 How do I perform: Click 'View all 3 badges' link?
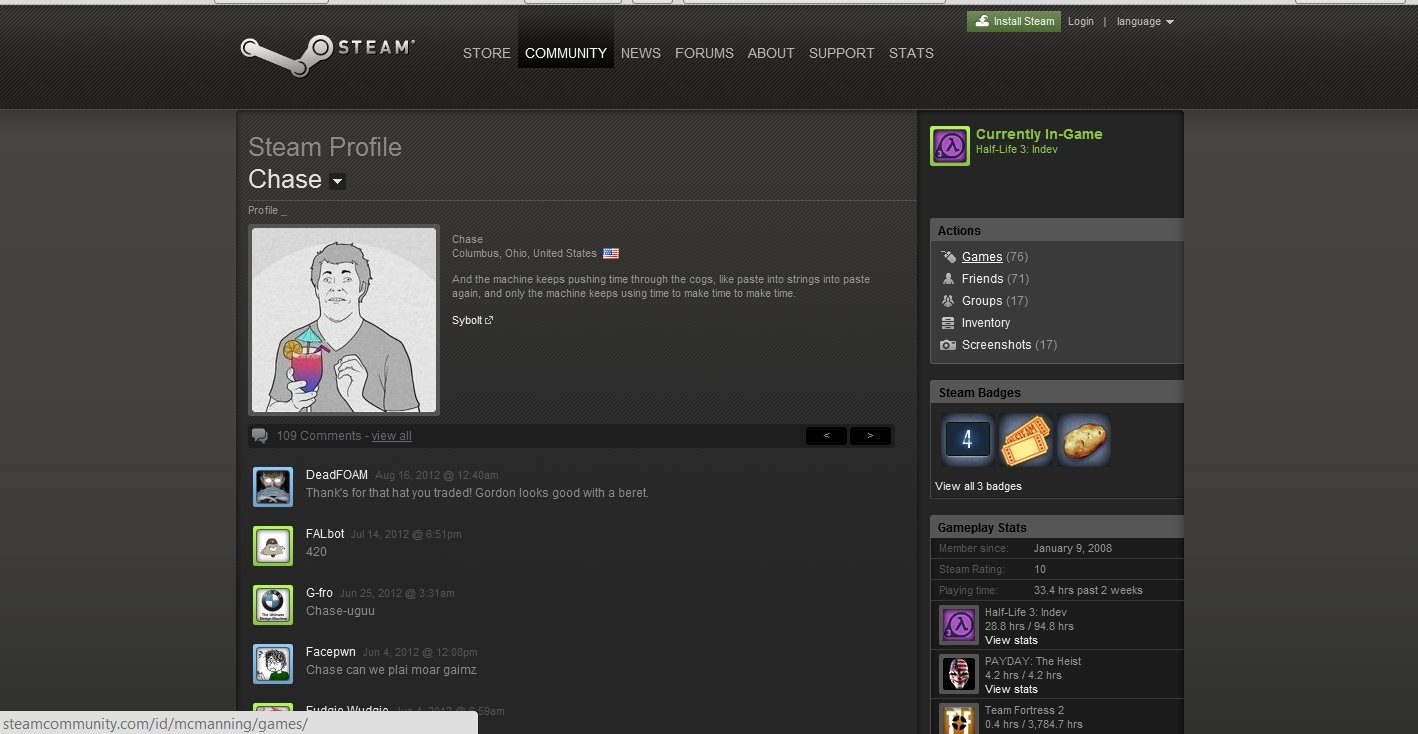click(978, 486)
